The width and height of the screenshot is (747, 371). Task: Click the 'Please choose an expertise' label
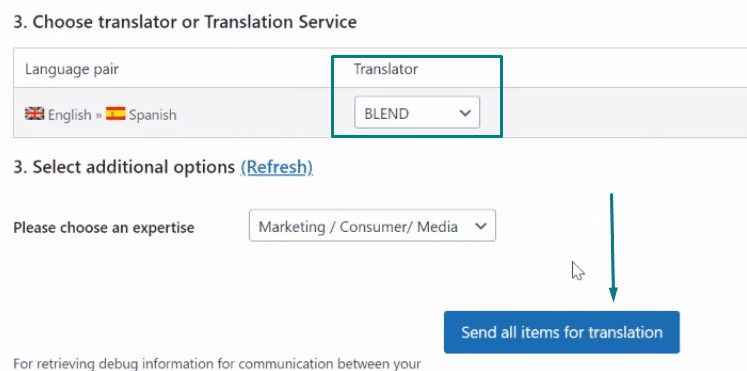tap(104, 227)
